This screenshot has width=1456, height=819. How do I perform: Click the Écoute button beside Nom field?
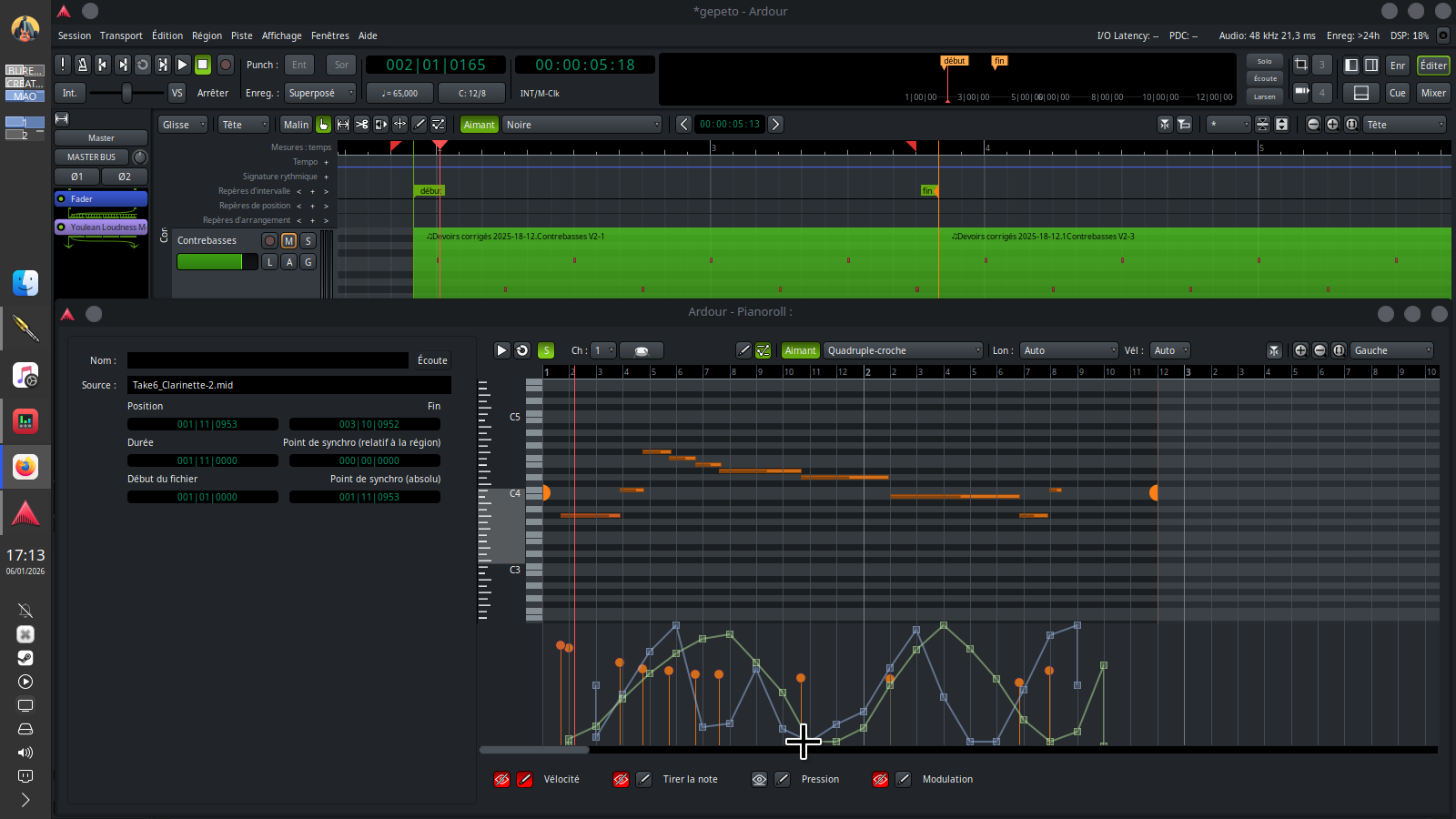(432, 360)
